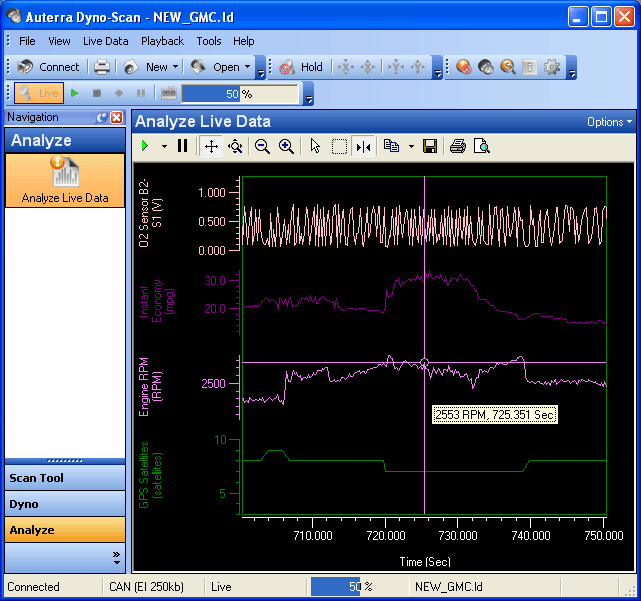Click the Navigation panel pin icon

click(101, 118)
